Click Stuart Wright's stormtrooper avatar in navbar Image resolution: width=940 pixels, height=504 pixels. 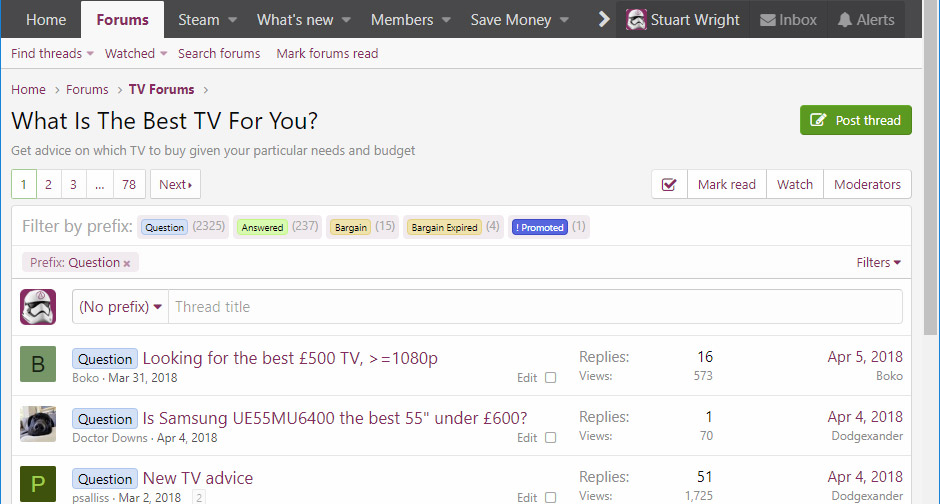coord(635,20)
